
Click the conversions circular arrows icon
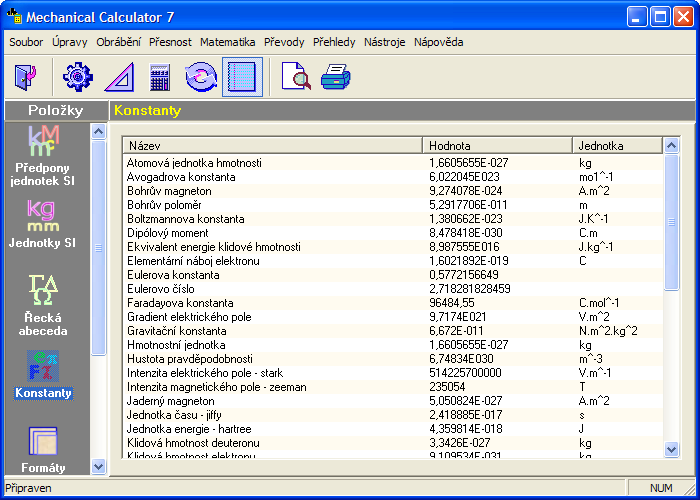point(201,77)
